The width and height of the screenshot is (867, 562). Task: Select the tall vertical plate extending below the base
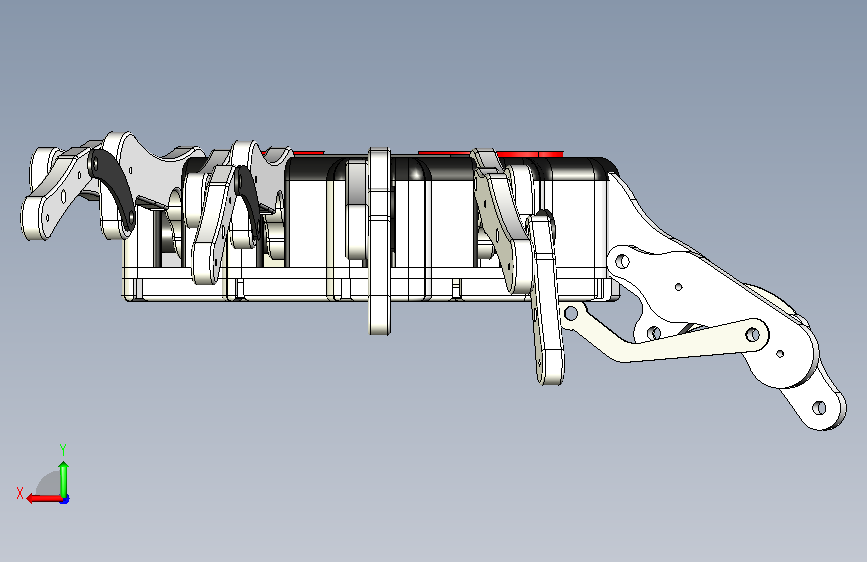pyautogui.click(x=546, y=299)
